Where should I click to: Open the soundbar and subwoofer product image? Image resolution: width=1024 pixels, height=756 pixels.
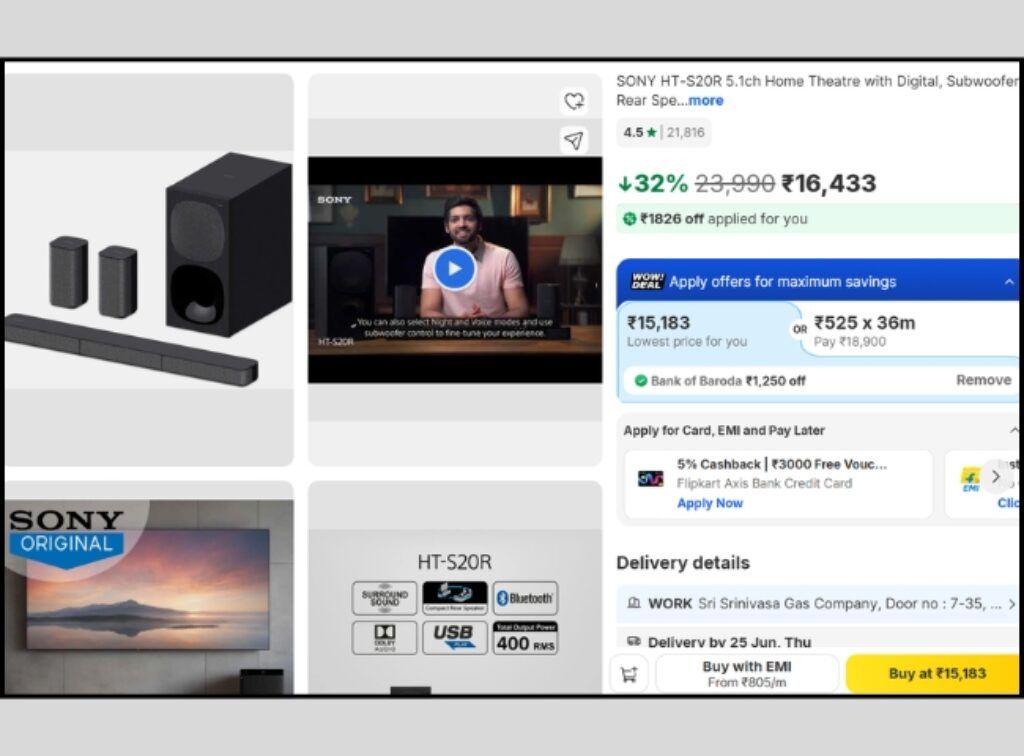tap(149, 270)
